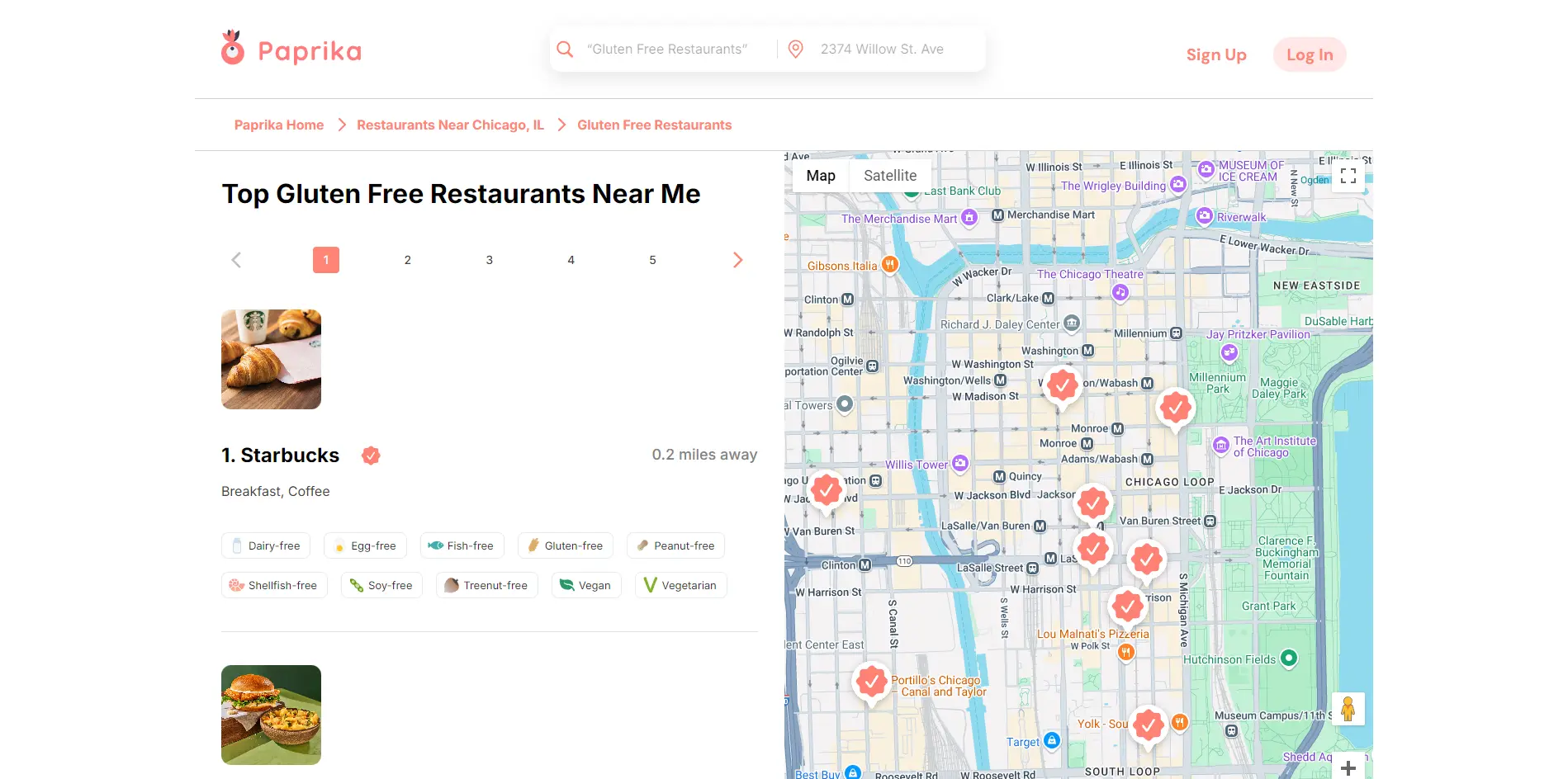This screenshot has height=779, width=1568.
Task: Click the Hutchinson Fields park marker
Action: click(x=1289, y=658)
